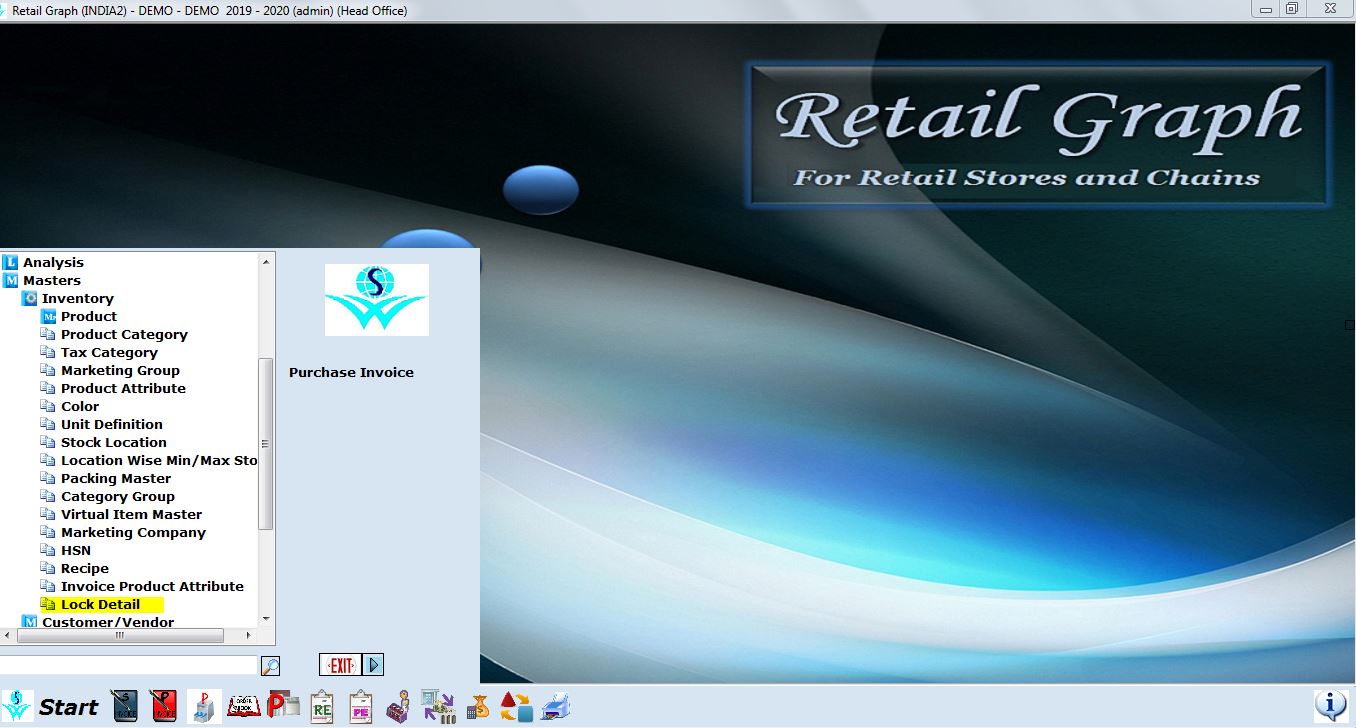Click the document icon beside Color
The width and height of the screenshot is (1356, 728).
pos(48,406)
